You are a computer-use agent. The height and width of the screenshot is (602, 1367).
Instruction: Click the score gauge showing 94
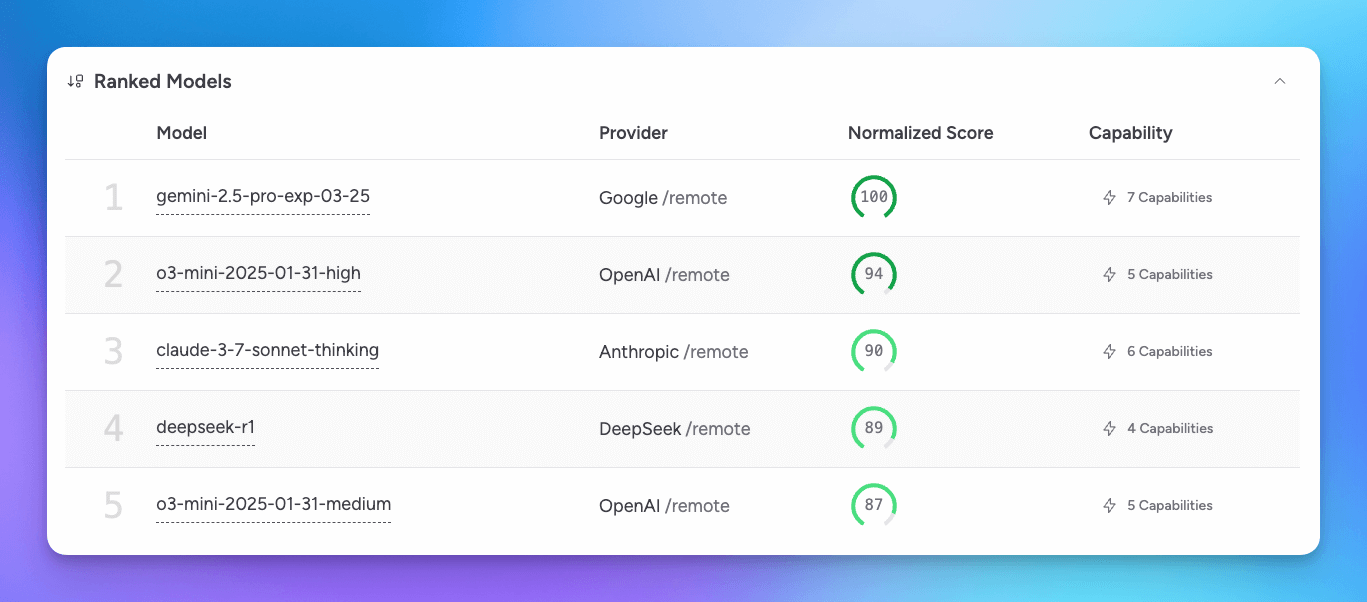873,275
